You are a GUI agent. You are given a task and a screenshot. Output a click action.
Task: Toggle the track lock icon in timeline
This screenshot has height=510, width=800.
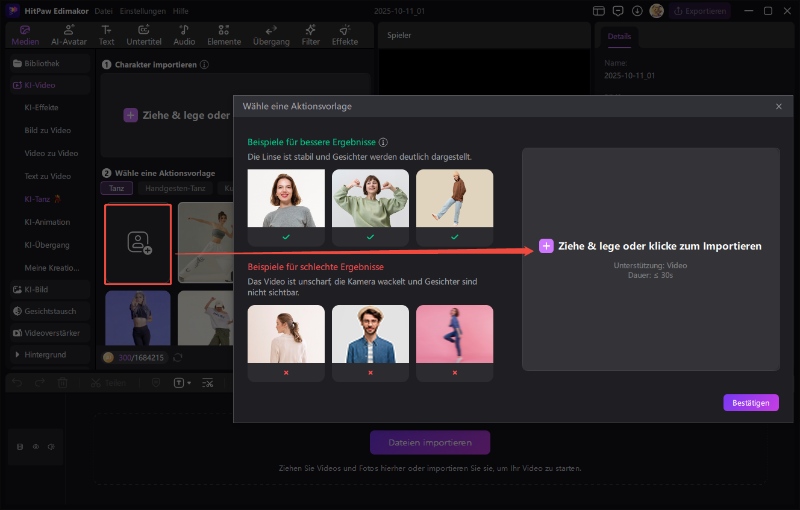point(21,446)
